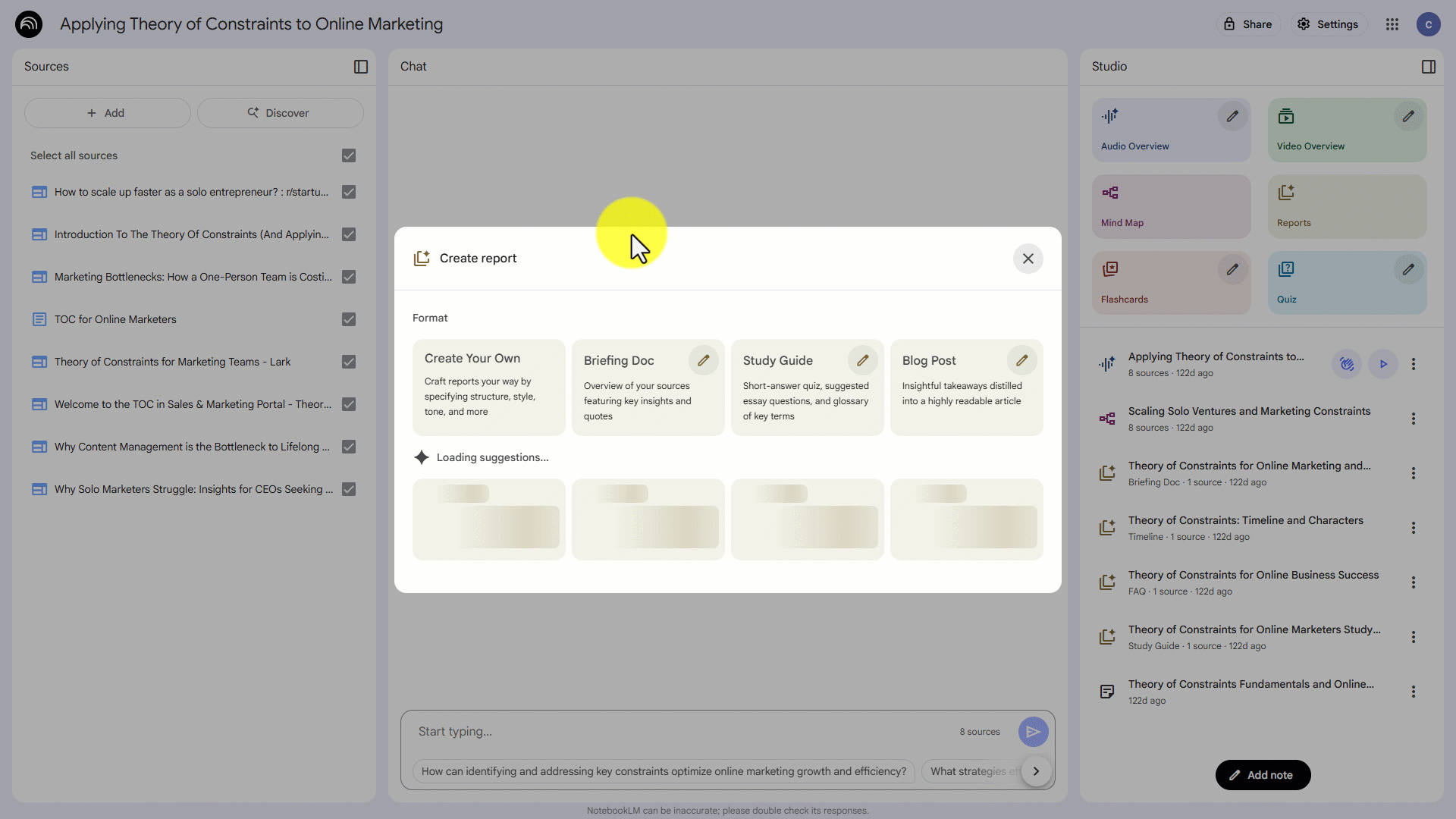Uncheck the TOC for Online Marketers source

(x=349, y=319)
